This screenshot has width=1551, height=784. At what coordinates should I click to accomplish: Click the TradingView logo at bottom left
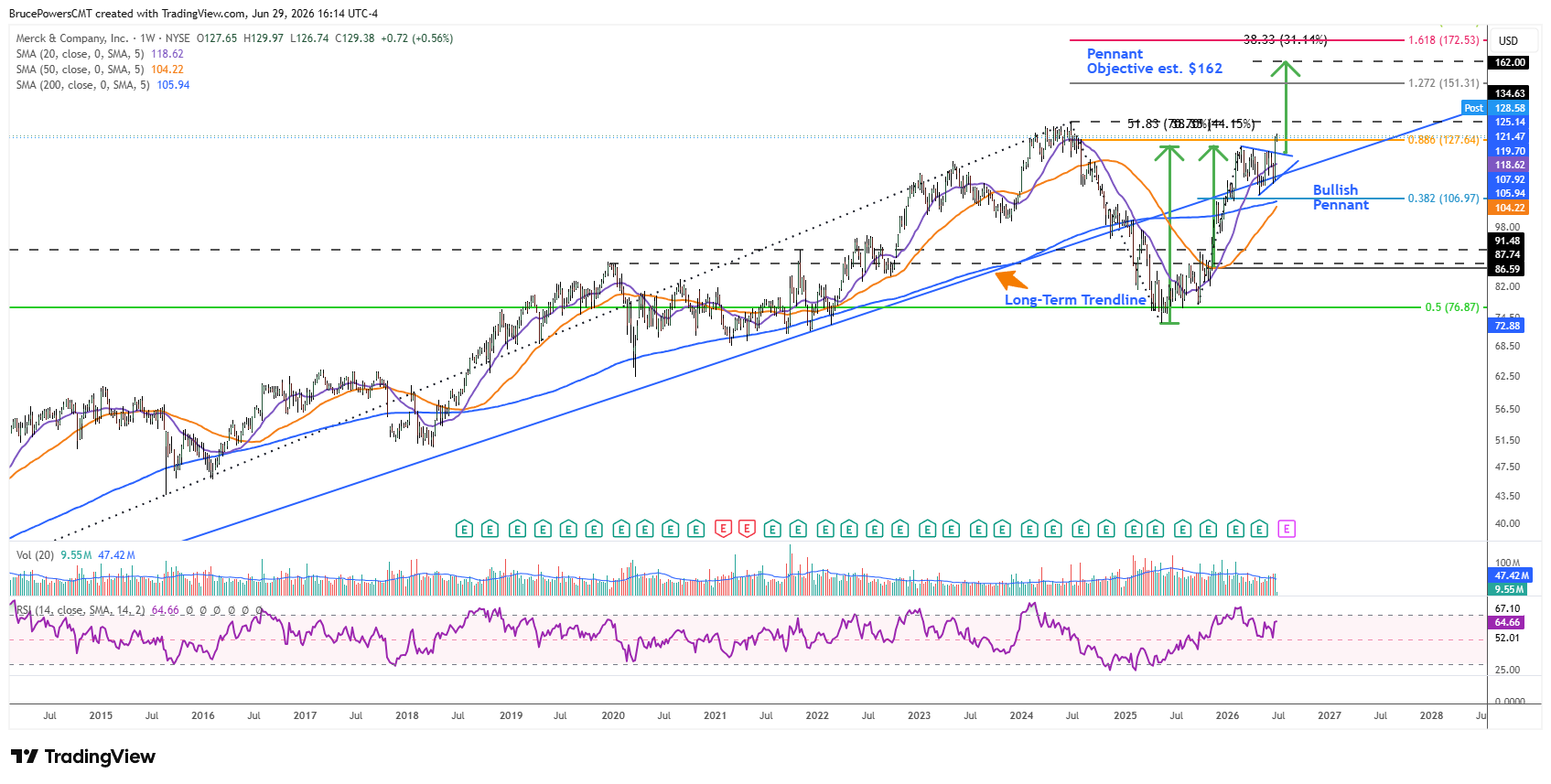83,757
